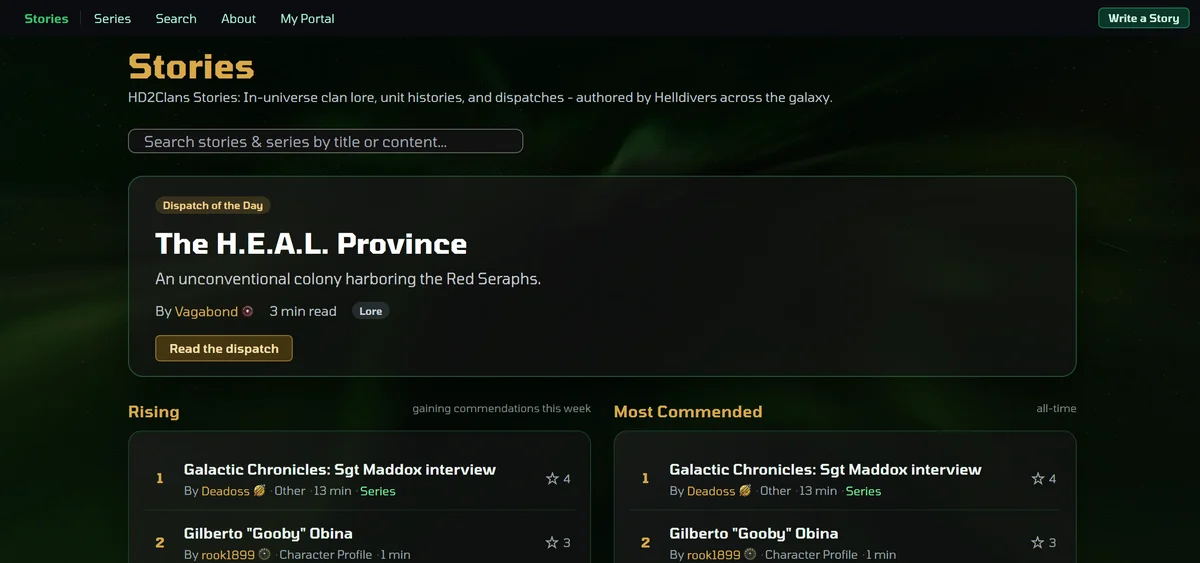Image resolution: width=1200 pixels, height=563 pixels.
Task: Focus the search stories & series field
Action: tap(325, 141)
